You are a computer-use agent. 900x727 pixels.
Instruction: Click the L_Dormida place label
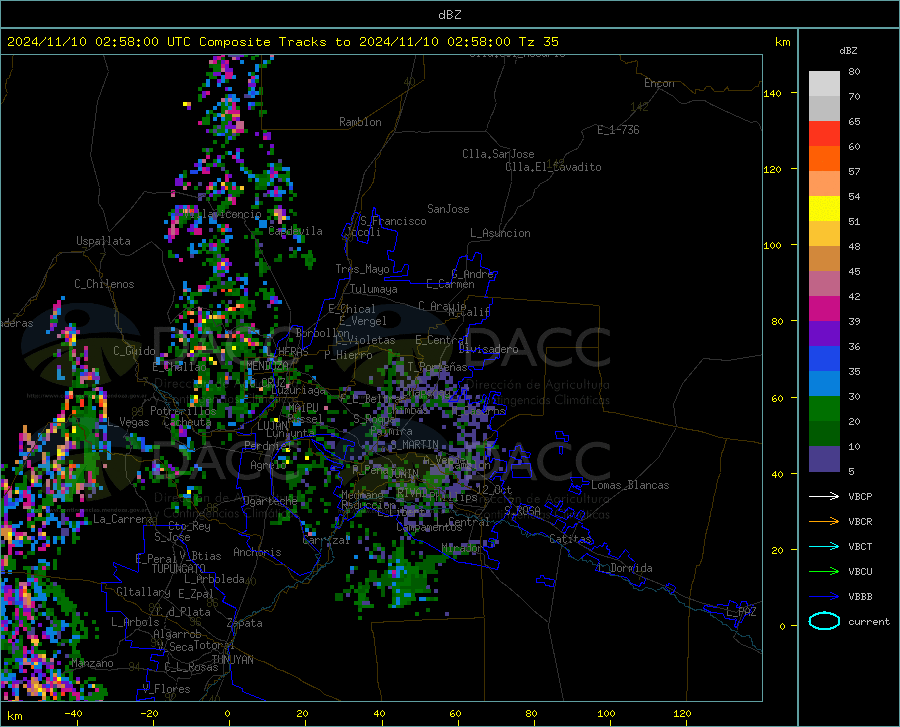coord(624,568)
